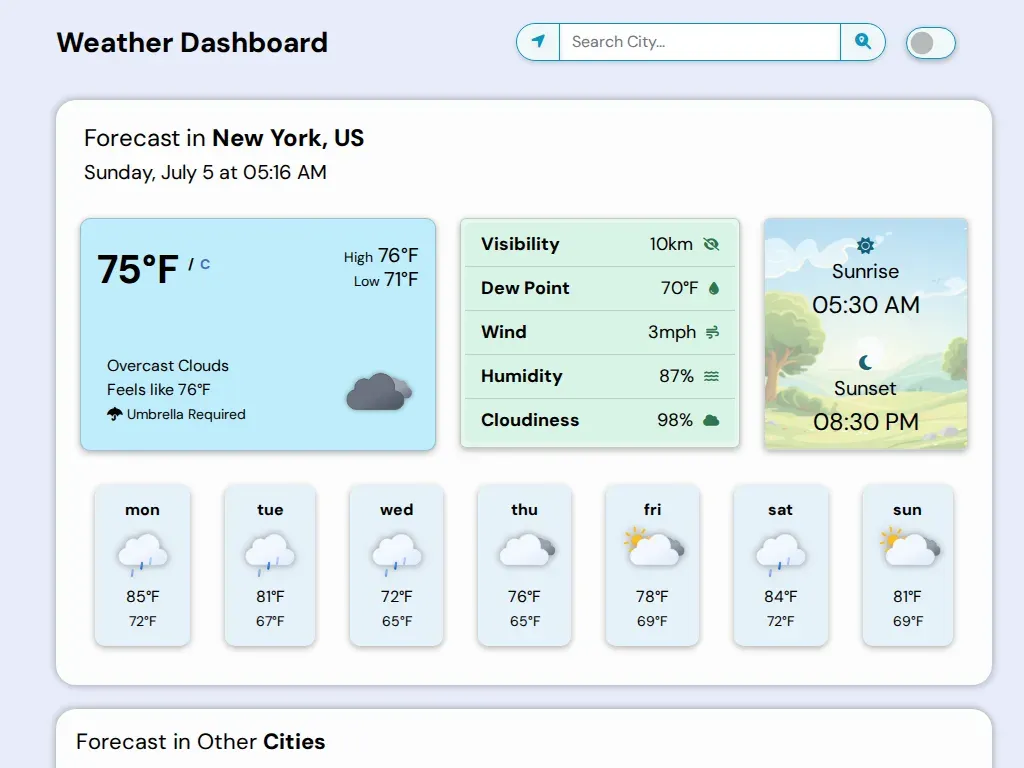Toggle the dark mode switch
1024x768 pixels.
(x=931, y=43)
